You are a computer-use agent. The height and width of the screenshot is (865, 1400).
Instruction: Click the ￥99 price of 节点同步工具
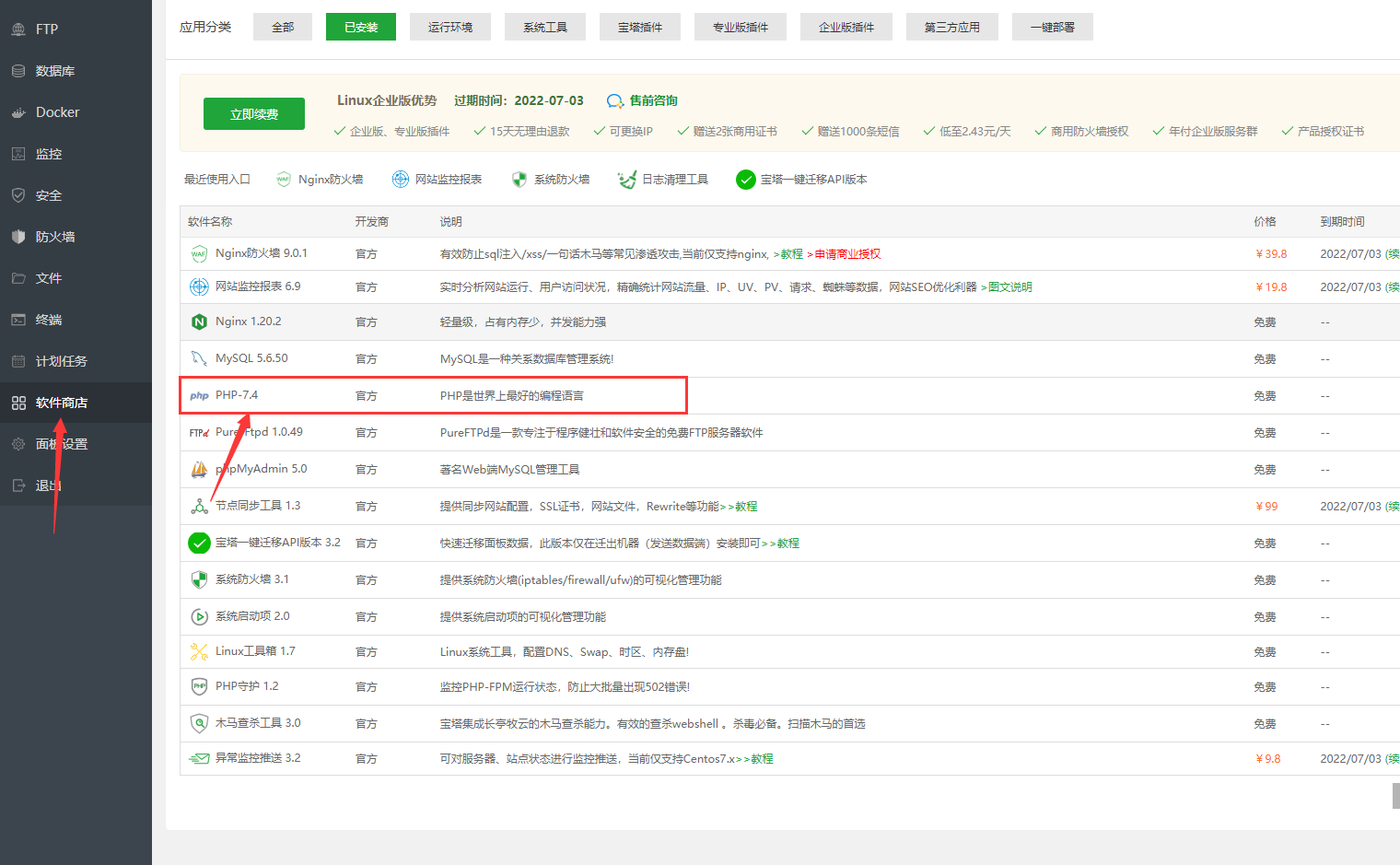pyautogui.click(x=1266, y=507)
